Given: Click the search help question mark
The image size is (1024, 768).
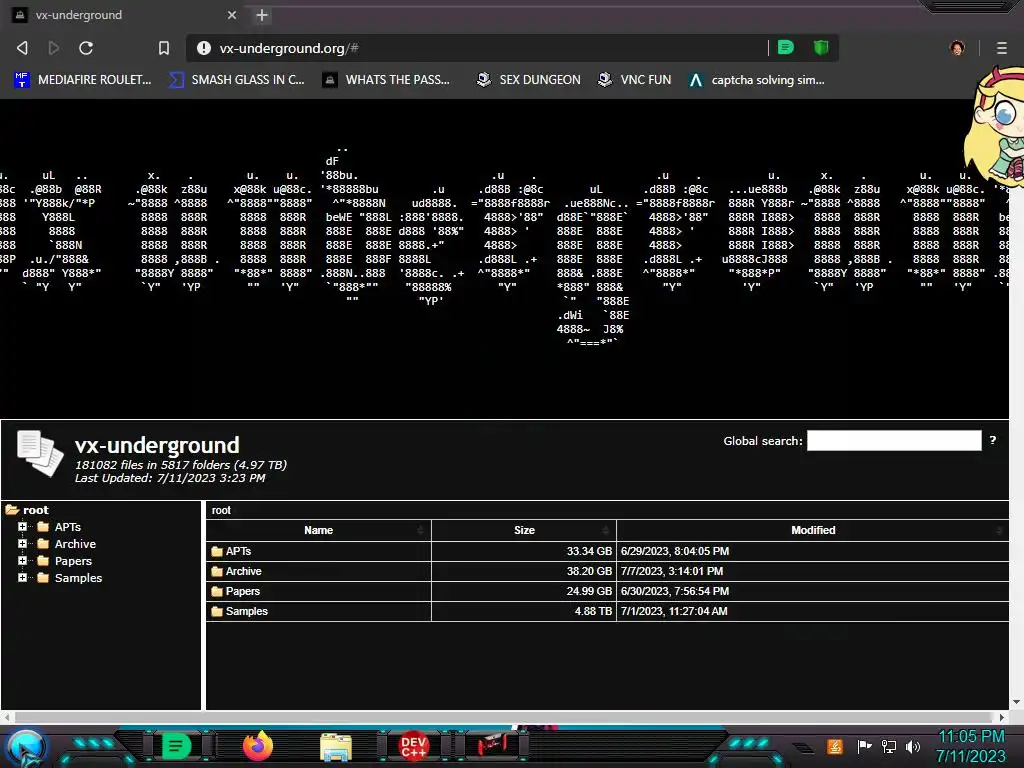Looking at the screenshot, I should [x=993, y=440].
